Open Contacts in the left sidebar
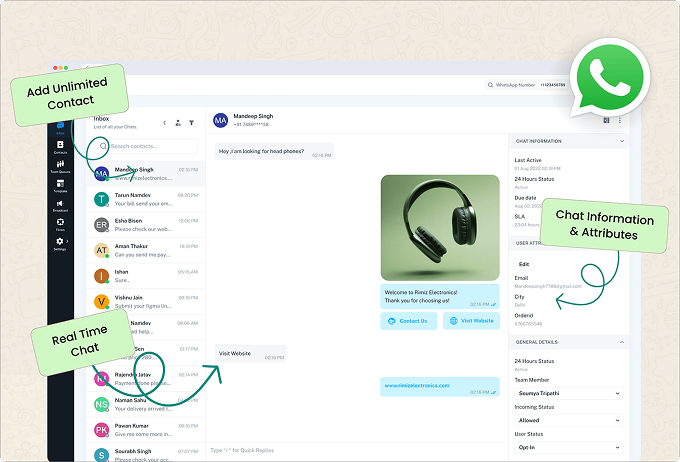The width and height of the screenshot is (680, 462). click(x=60, y=147)
